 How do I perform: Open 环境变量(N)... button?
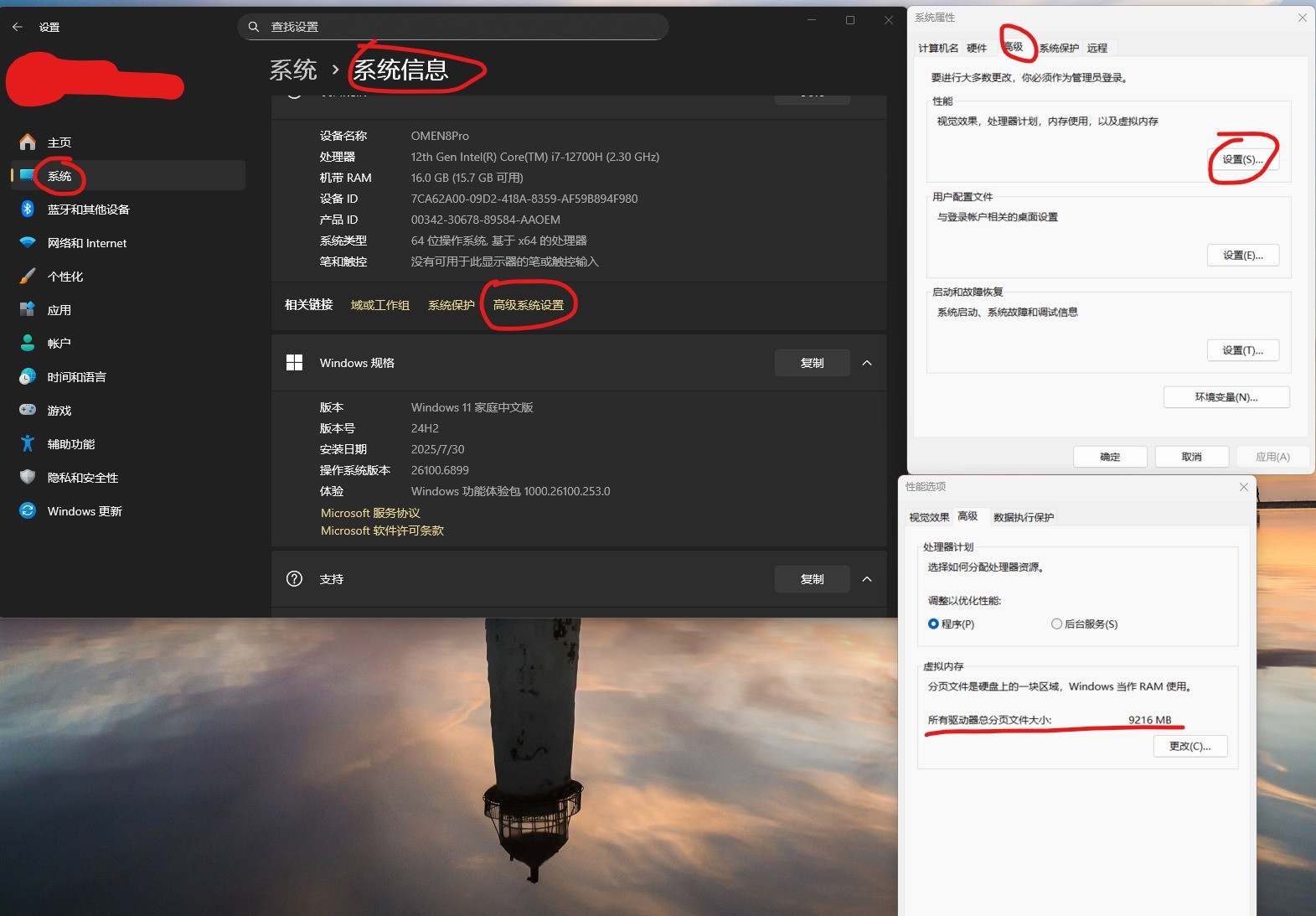click(x=1226, y=397)
